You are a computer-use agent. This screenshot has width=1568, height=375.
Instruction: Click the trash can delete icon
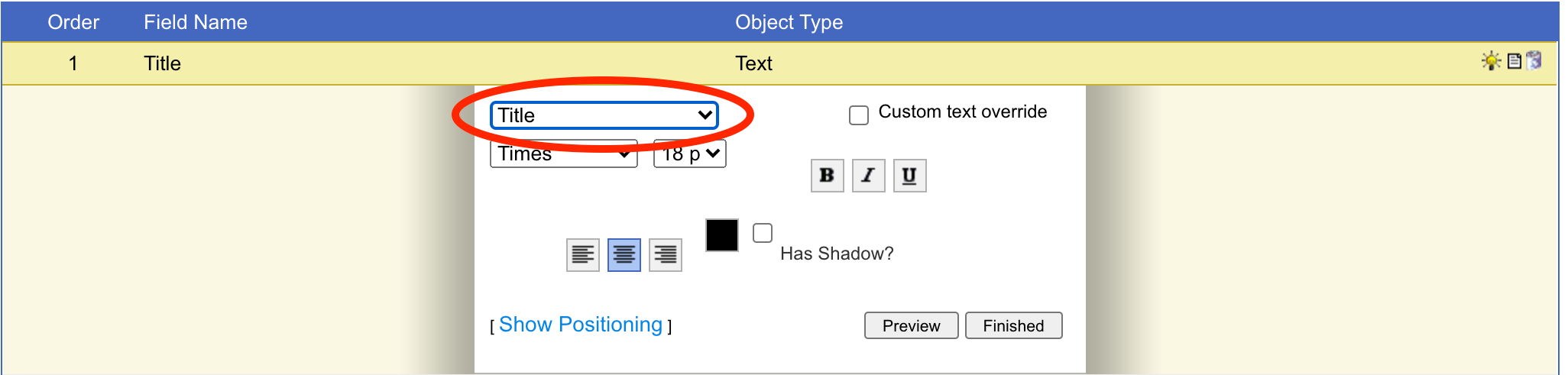click(x=1534, y=61)
